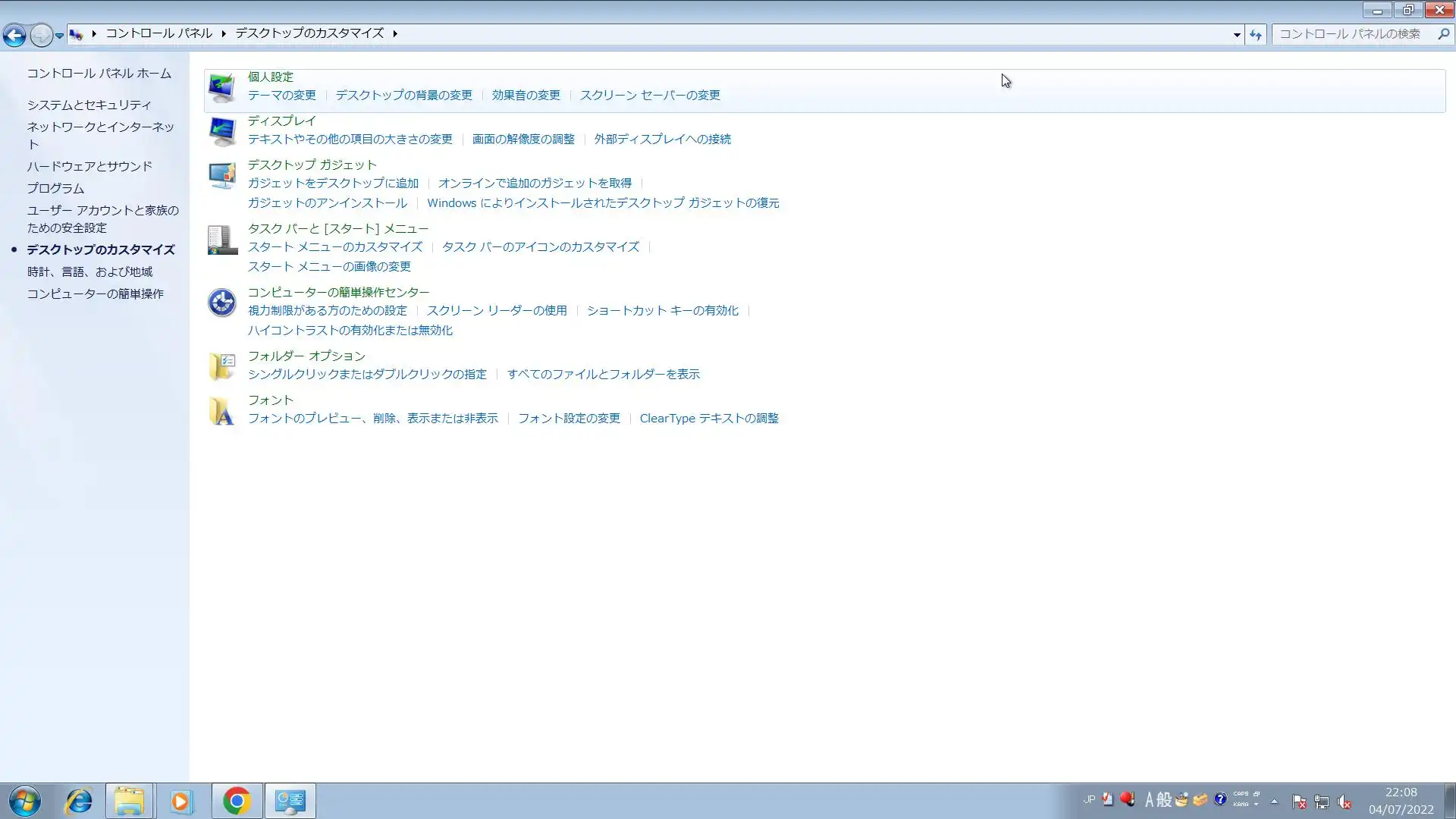The width and height of the screenshot is (1456, 819).
Task: Go to コントロール パネル ホーム
Action: pos(99,74)
